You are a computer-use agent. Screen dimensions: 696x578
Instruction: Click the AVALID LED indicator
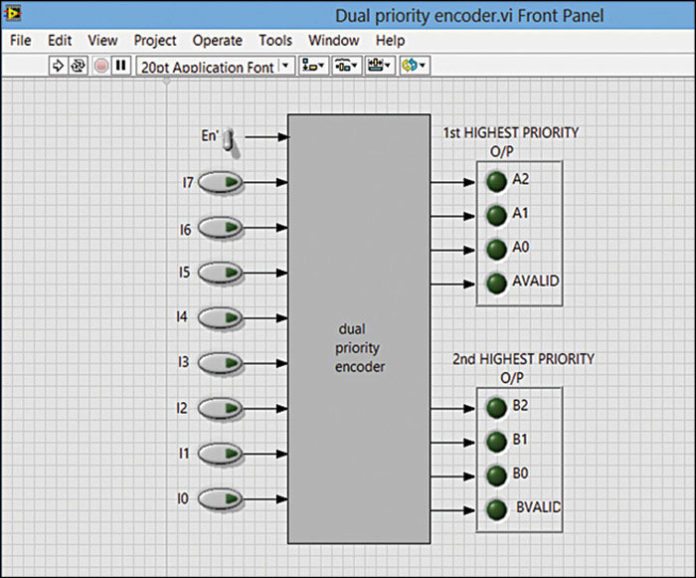(x=496, y=282)
